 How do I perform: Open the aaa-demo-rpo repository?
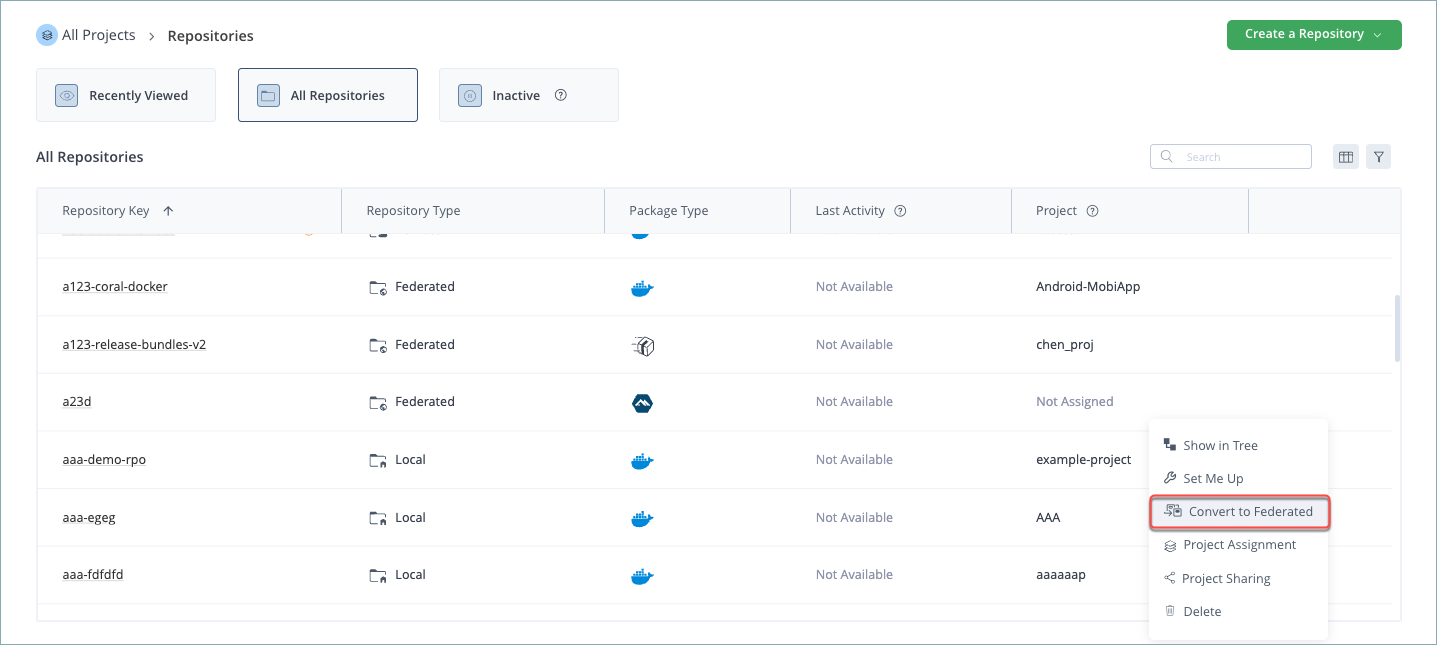pos(104,460)
